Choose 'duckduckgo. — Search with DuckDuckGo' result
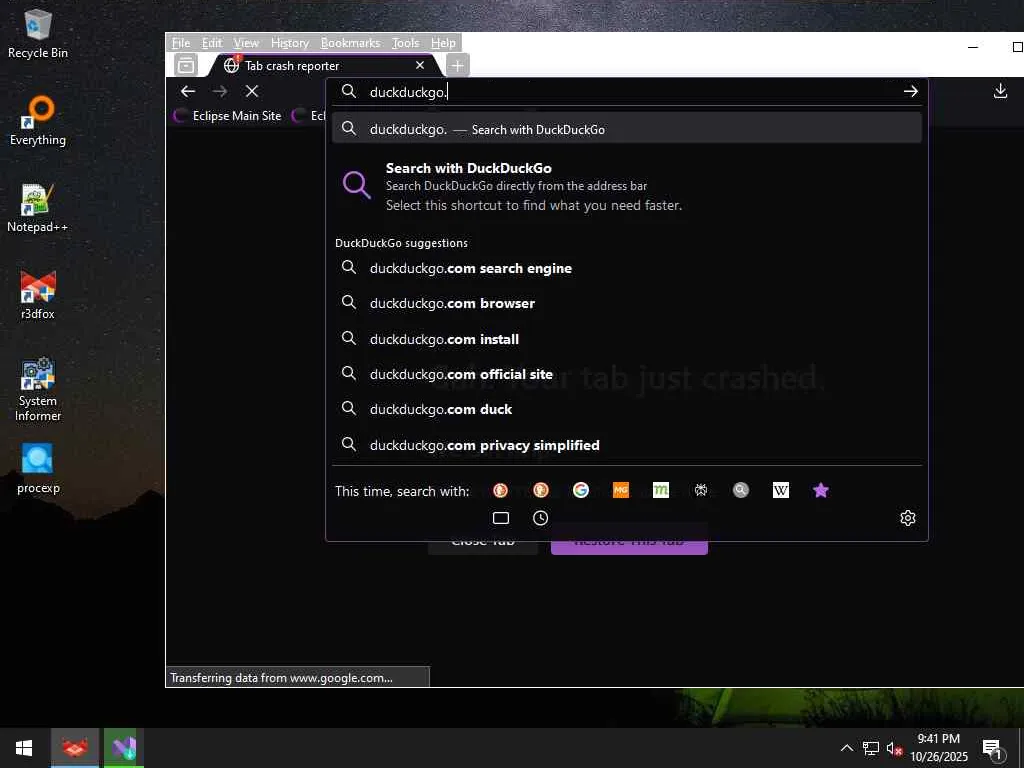 pyautogui.click(x=627, y=129)
